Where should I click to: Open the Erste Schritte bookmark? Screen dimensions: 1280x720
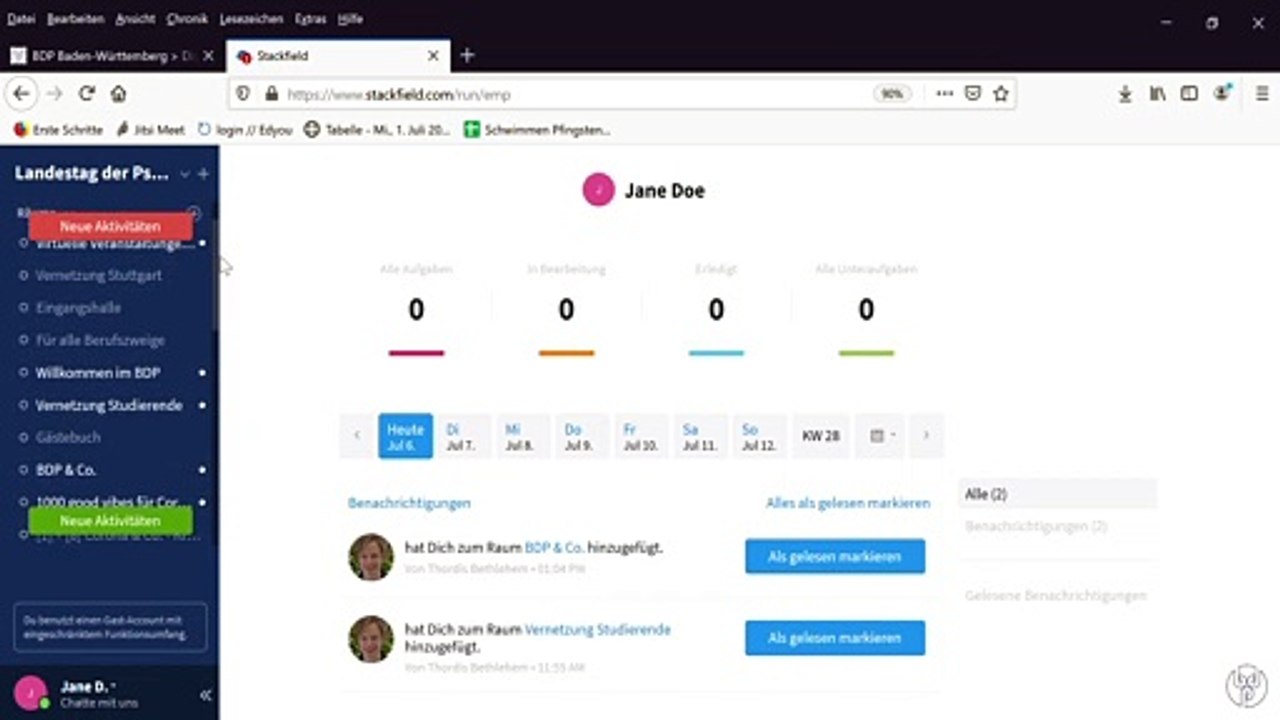click(58, 130)
